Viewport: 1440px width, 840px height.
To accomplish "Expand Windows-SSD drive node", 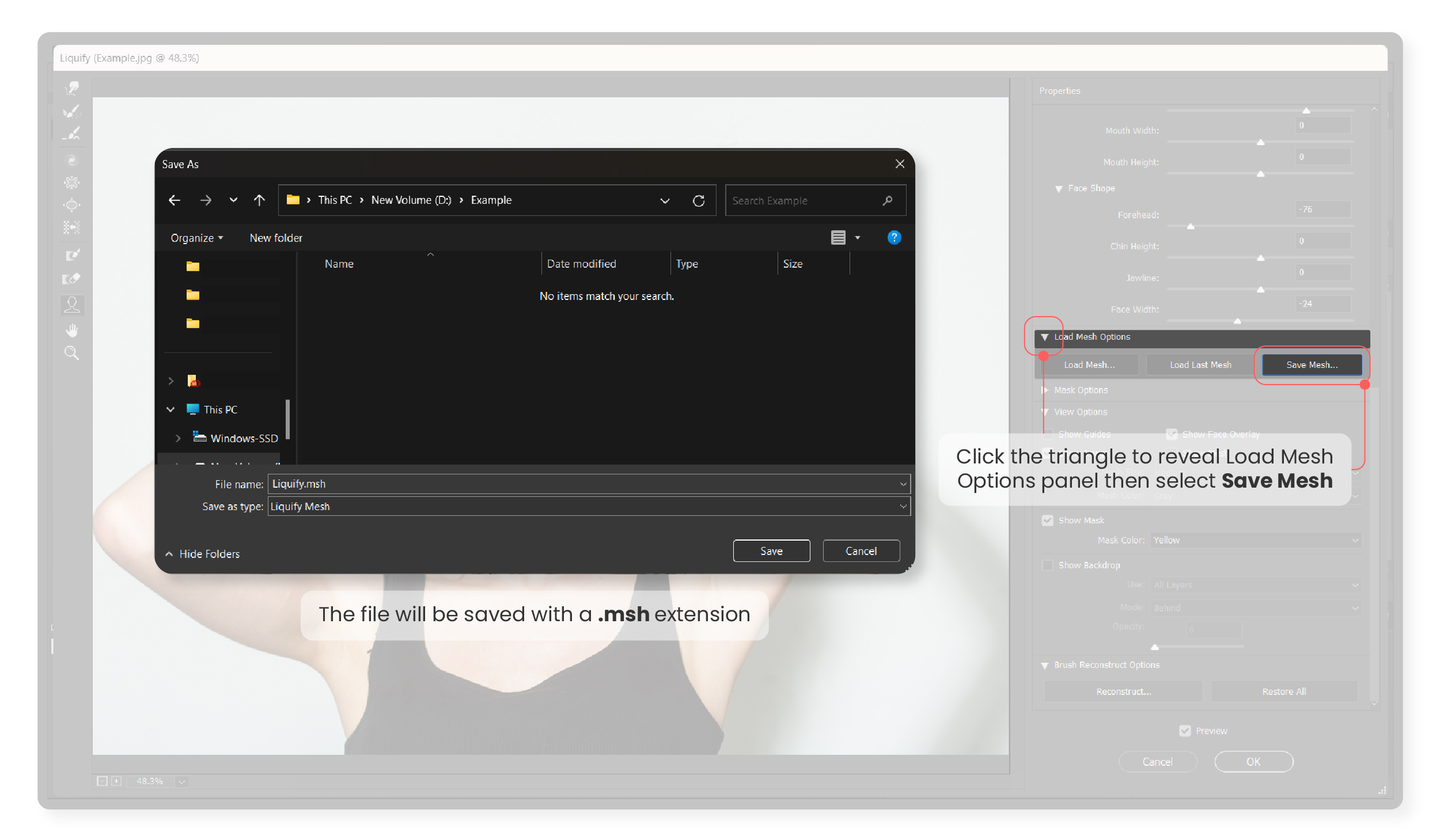I will click(x=178, y=438).
